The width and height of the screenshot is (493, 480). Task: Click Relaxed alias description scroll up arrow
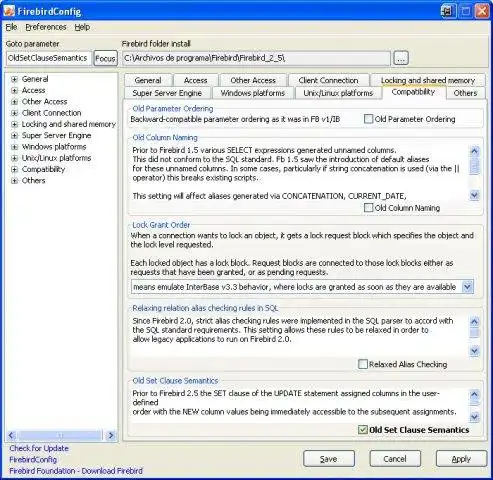(x=474, y=322)
